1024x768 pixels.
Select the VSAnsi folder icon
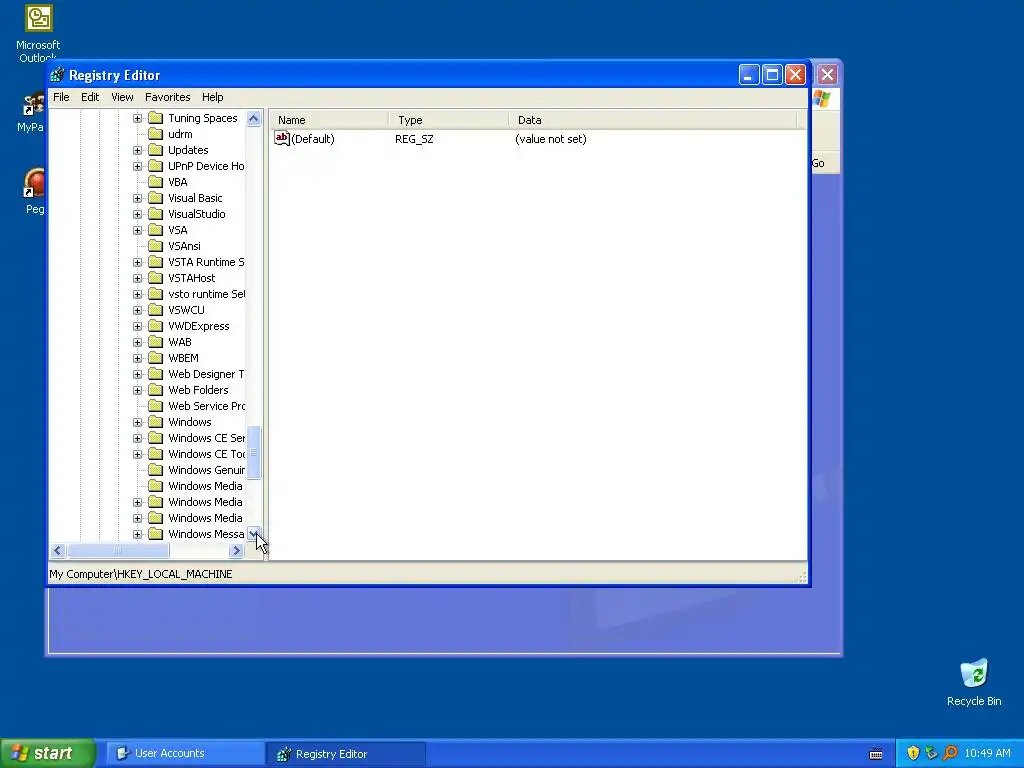tap(155, 246)
